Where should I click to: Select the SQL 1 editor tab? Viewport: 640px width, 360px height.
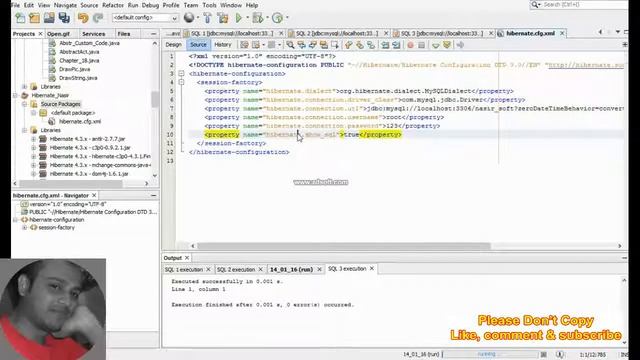232,33
